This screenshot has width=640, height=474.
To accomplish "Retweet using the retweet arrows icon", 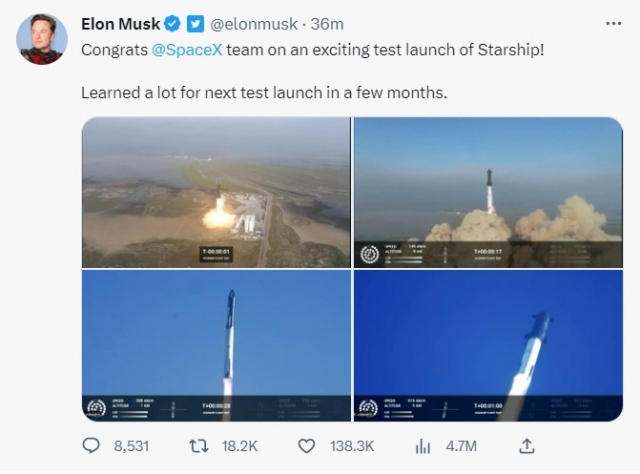I will (x=199, y=446).
